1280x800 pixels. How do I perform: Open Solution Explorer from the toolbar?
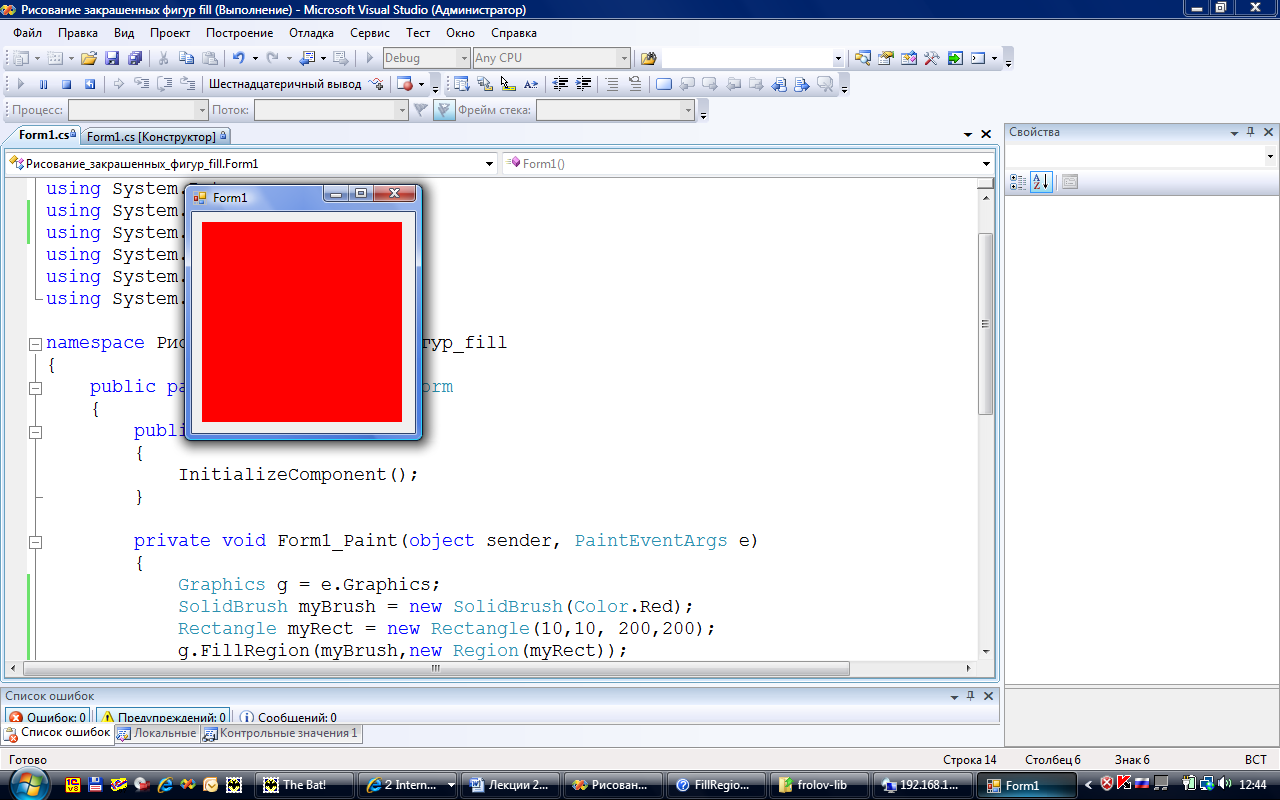(863, 58)
